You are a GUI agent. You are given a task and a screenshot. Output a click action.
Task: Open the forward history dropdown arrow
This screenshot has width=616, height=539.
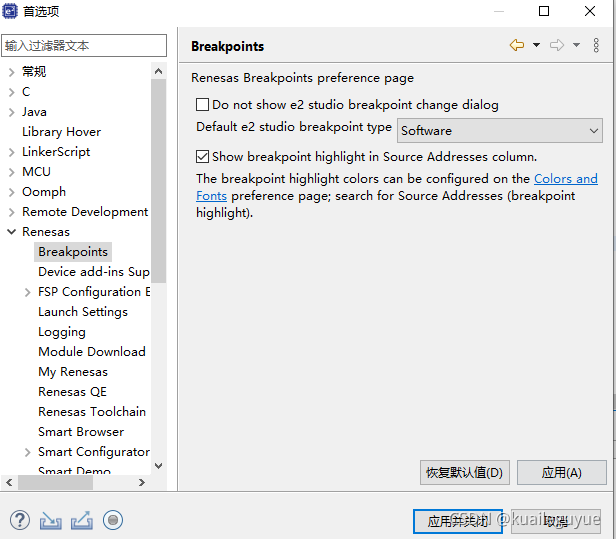point(576,45)
